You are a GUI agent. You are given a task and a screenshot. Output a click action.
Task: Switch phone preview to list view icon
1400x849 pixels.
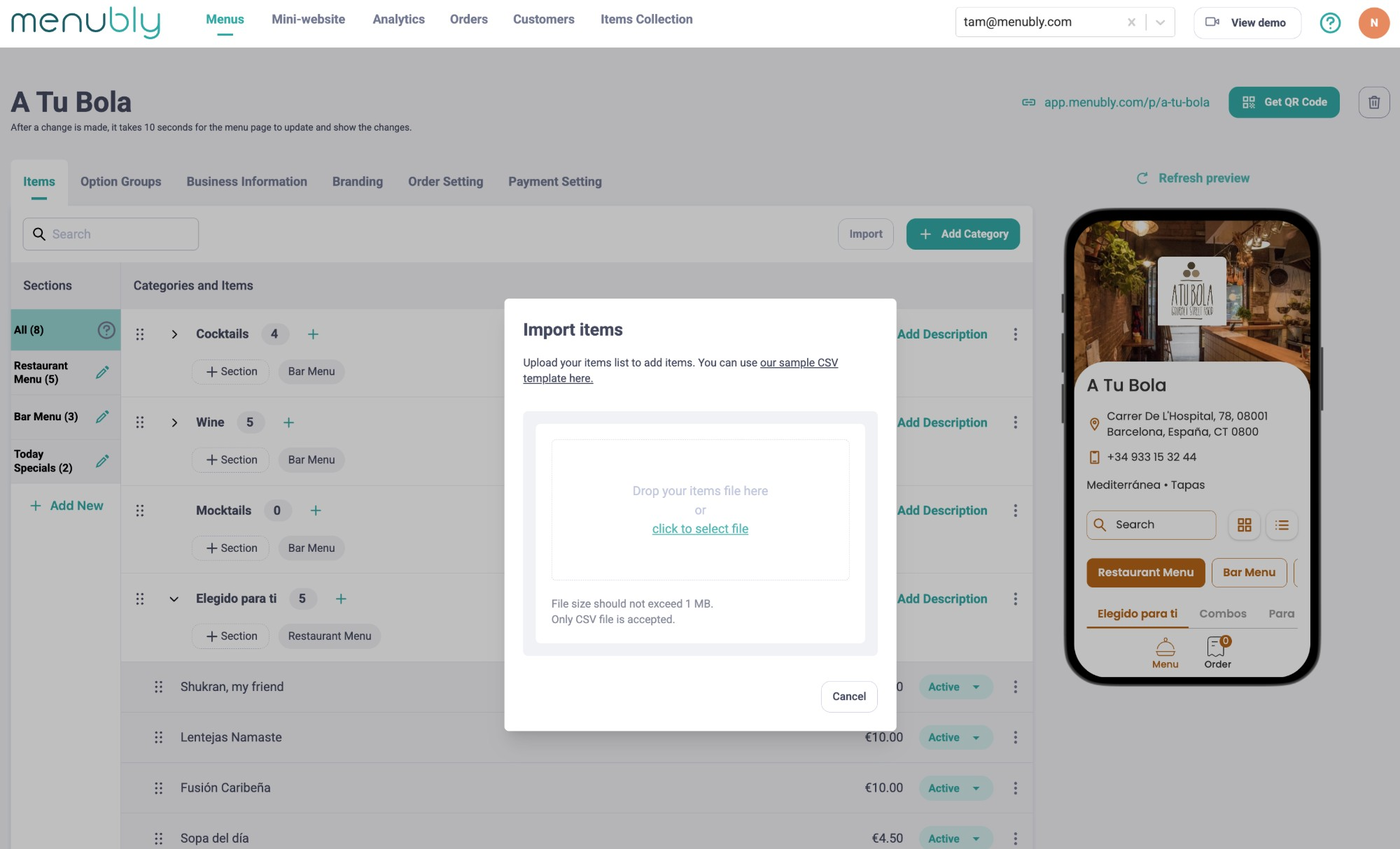pos(1282,525)
